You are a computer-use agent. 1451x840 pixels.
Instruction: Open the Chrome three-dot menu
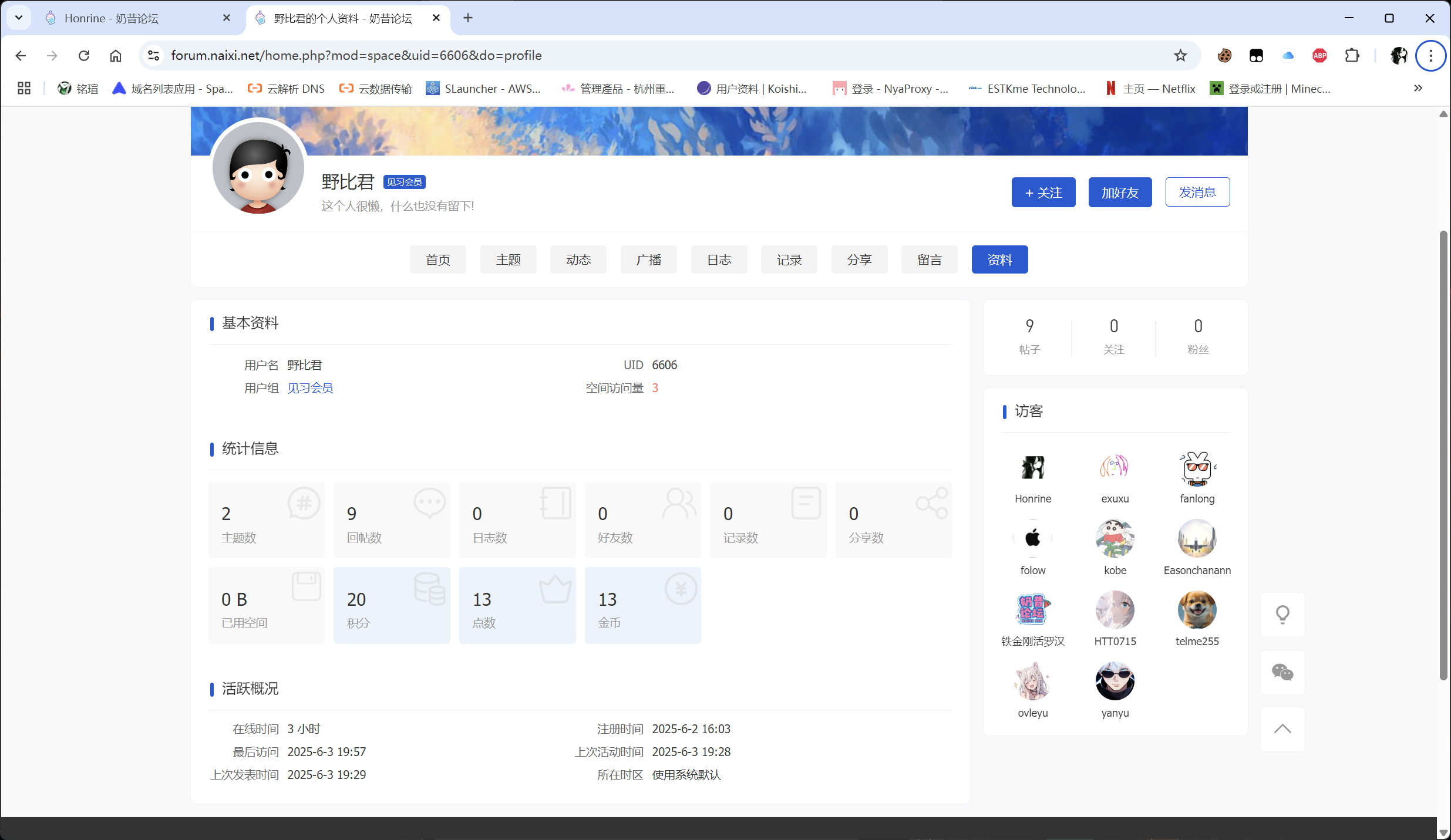pos(1430,55)
